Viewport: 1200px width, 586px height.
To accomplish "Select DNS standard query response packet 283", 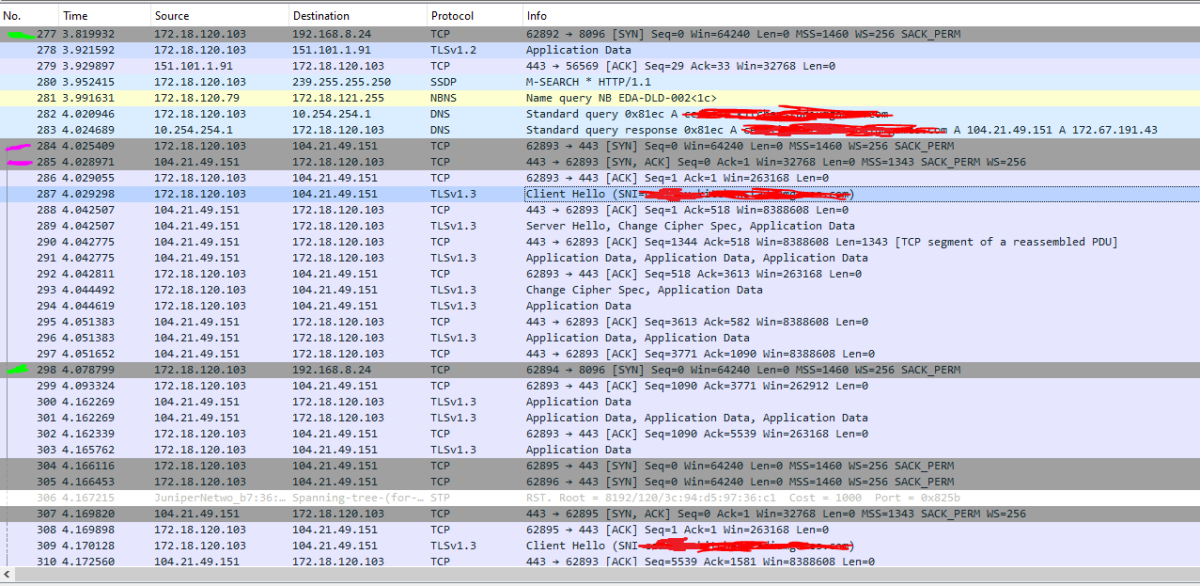I will pyautogui.click(x=600, y=130).
